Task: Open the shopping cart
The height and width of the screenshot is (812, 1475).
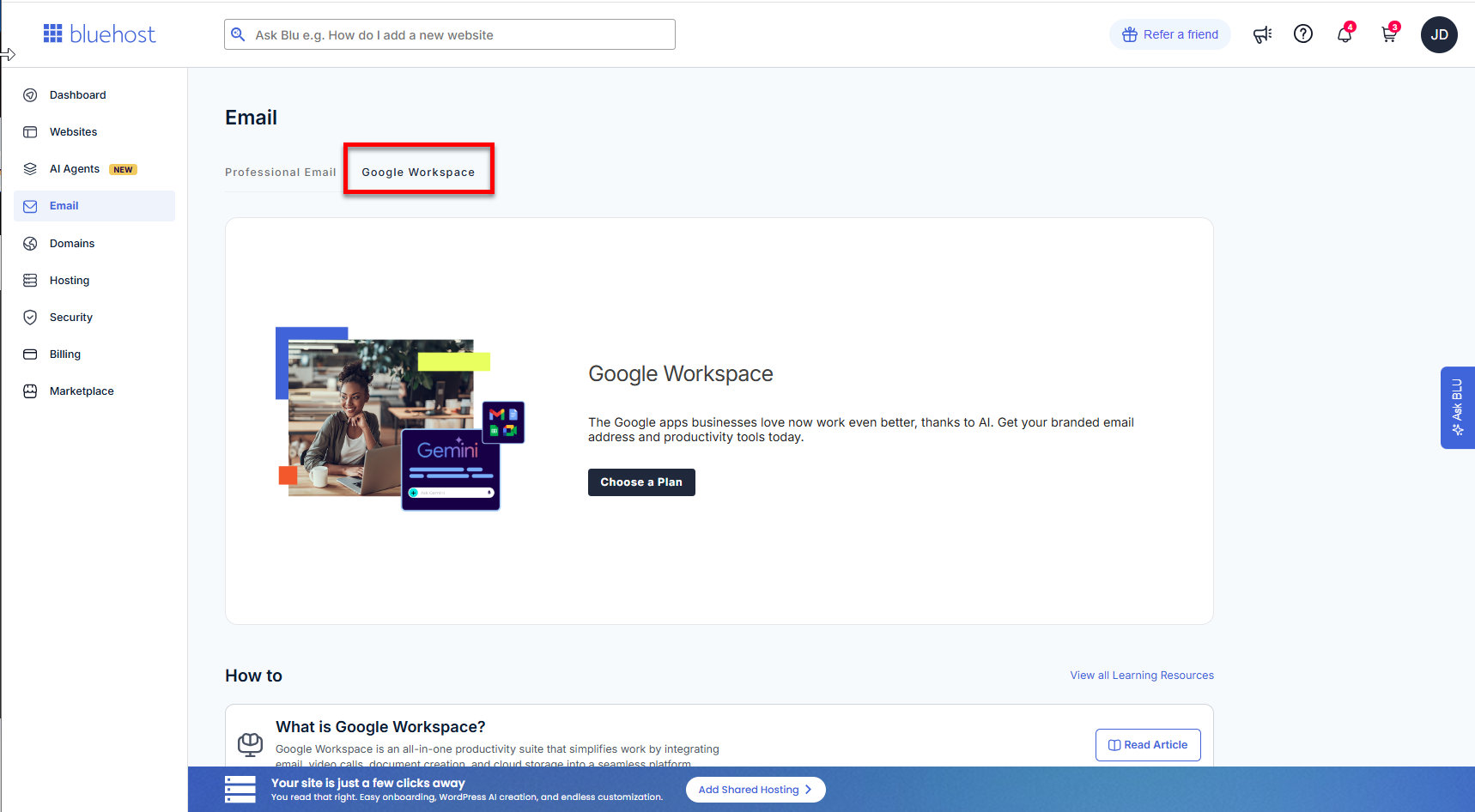Action: pyautogui.click(x=1388, y=34)
